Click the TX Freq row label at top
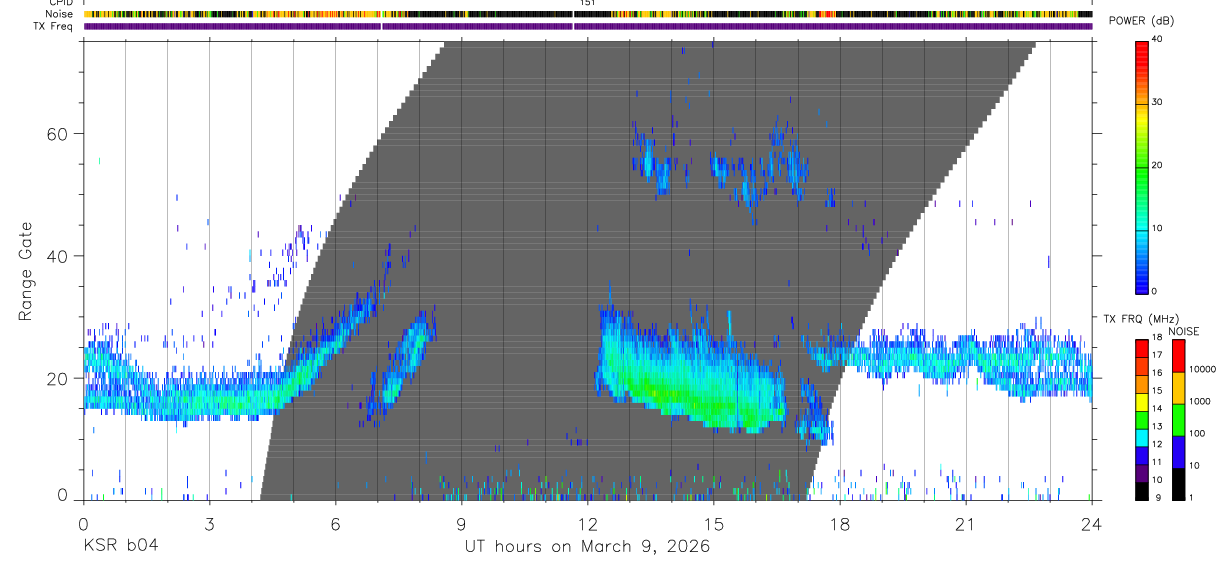The image size is (1228, 567). [x=53, y=26]
